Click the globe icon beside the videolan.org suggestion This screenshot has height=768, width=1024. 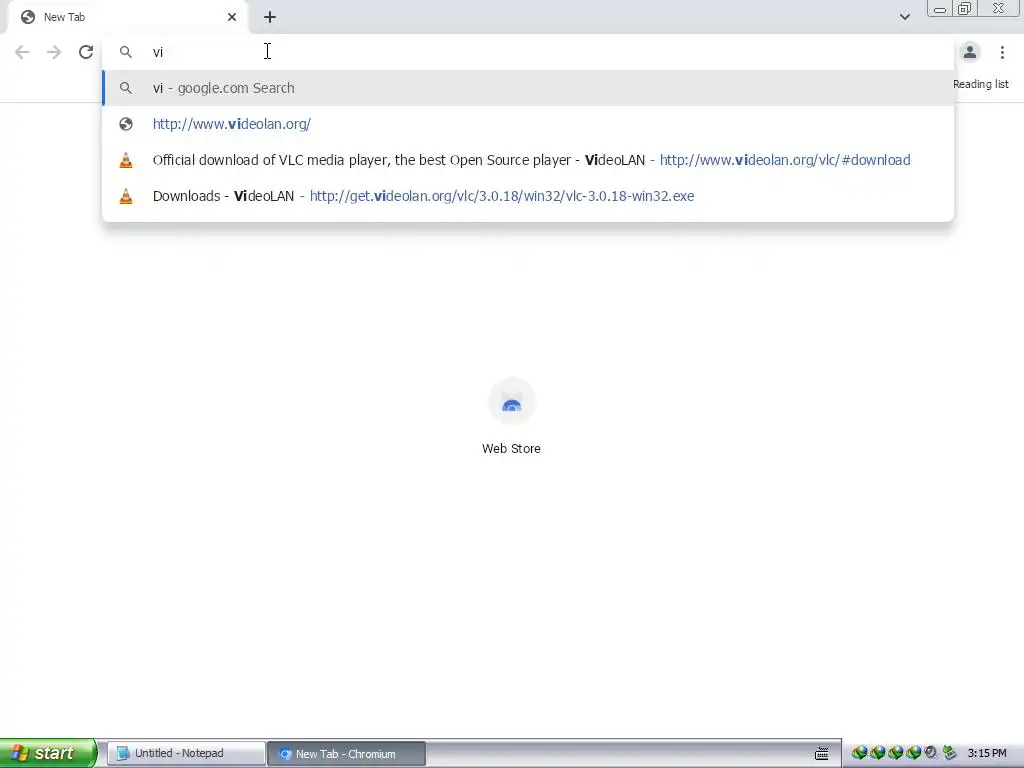click(126, 124)
